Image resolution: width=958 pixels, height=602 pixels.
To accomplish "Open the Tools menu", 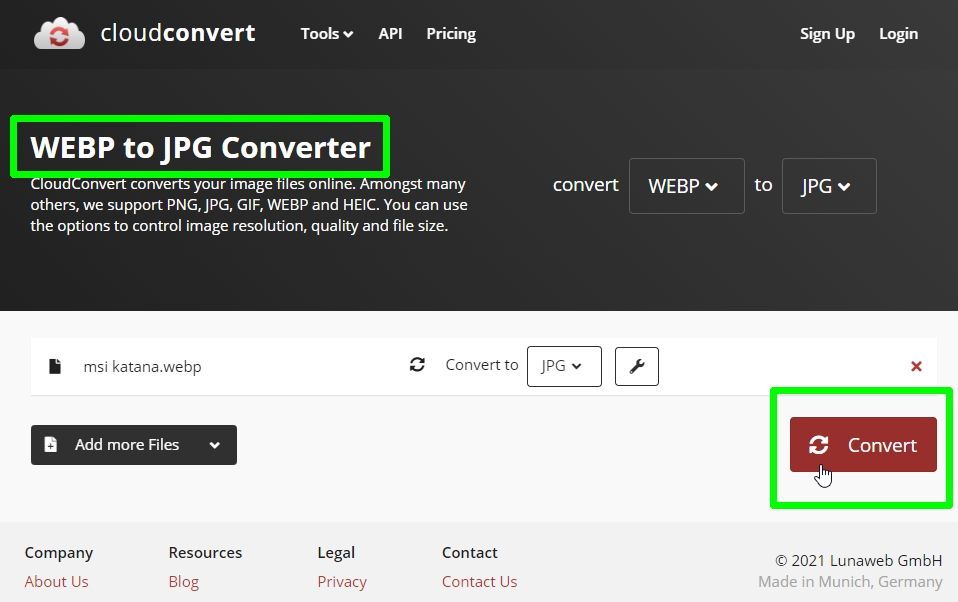I will pos(320,33).
